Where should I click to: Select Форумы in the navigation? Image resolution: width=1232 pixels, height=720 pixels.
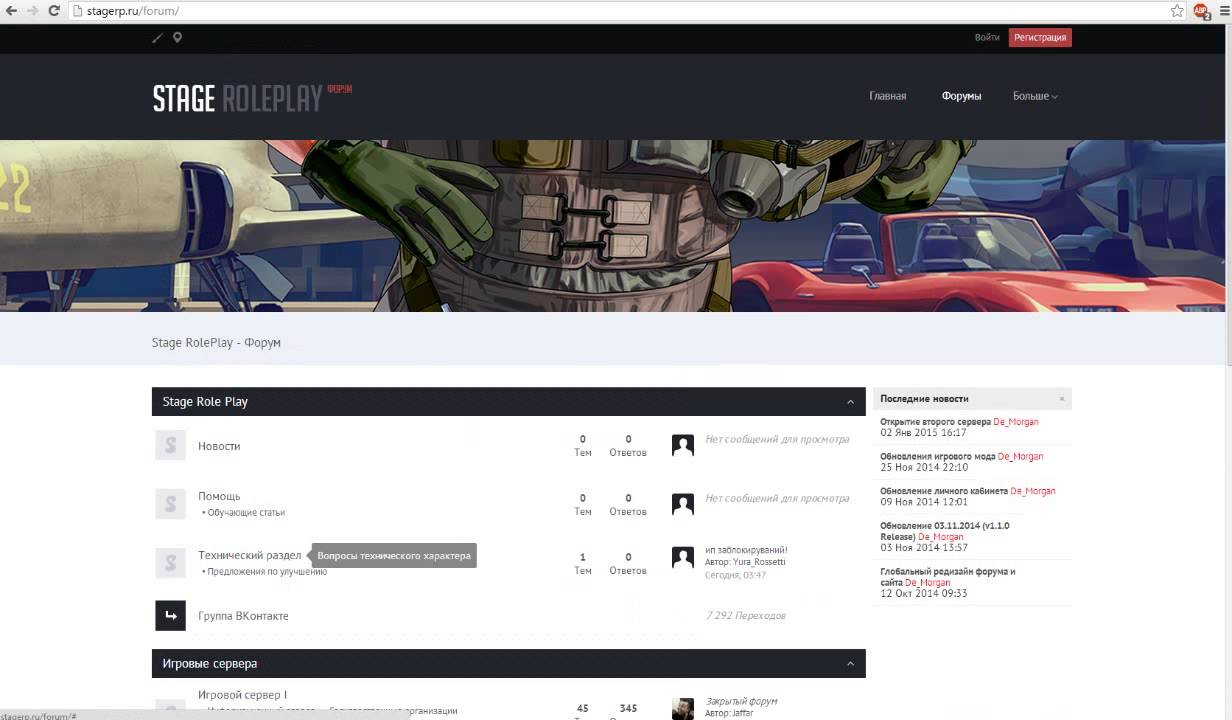tap(961, 96)
